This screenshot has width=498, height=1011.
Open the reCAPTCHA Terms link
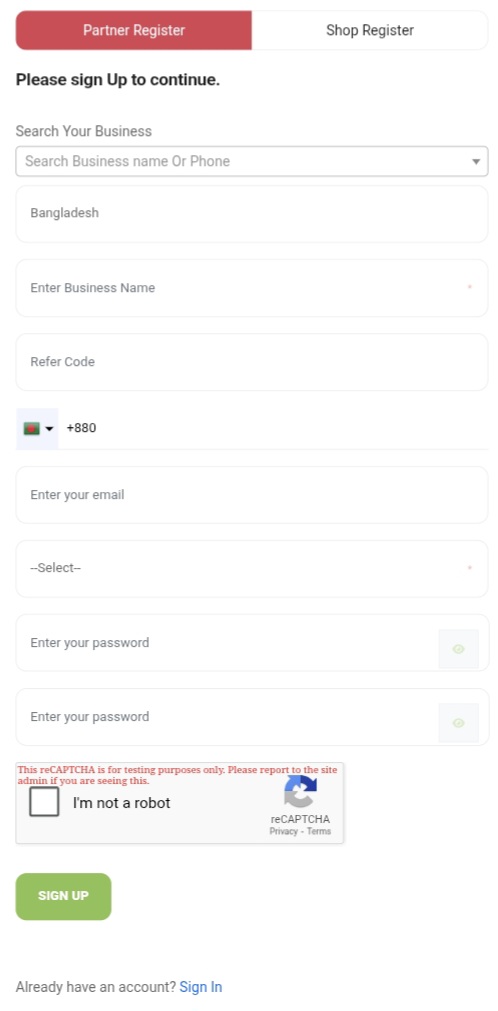pyautogui.click(x=319, y=831)
